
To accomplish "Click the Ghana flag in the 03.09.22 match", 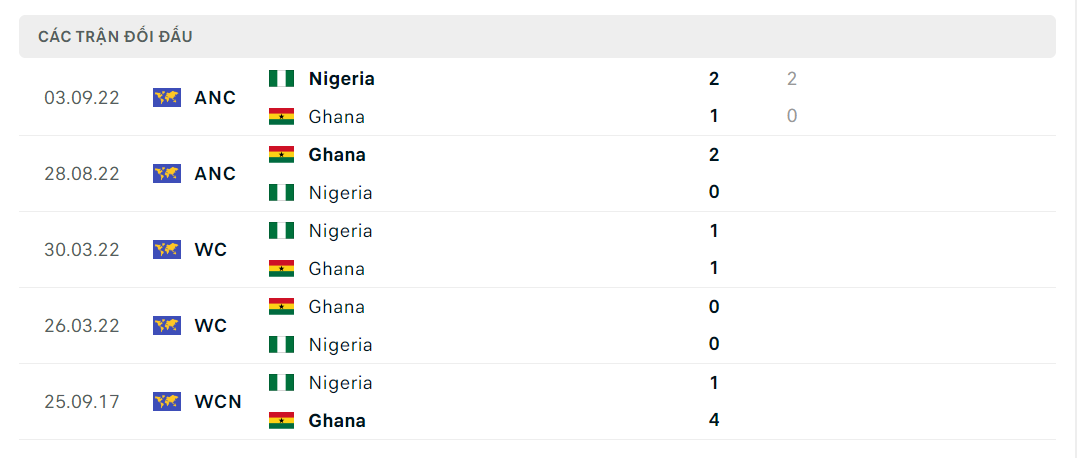I will [281, 117].
